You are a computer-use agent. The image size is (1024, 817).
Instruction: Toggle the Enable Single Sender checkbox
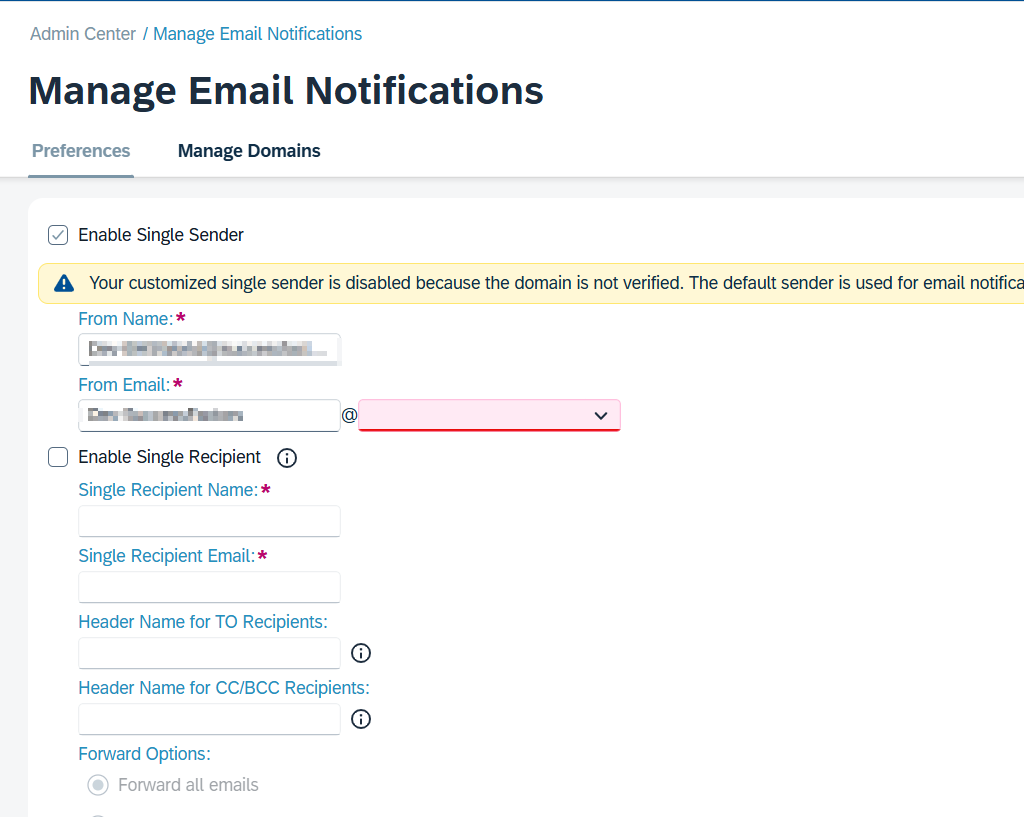tap(59, 235)
